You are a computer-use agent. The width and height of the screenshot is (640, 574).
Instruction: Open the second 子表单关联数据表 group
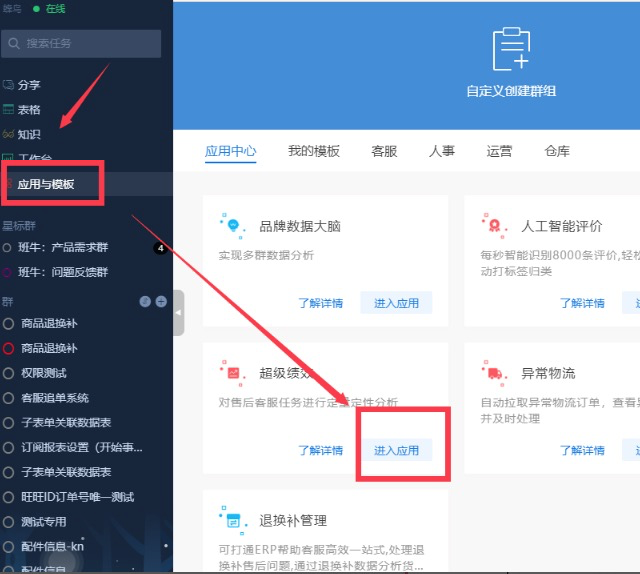[66, 472]
